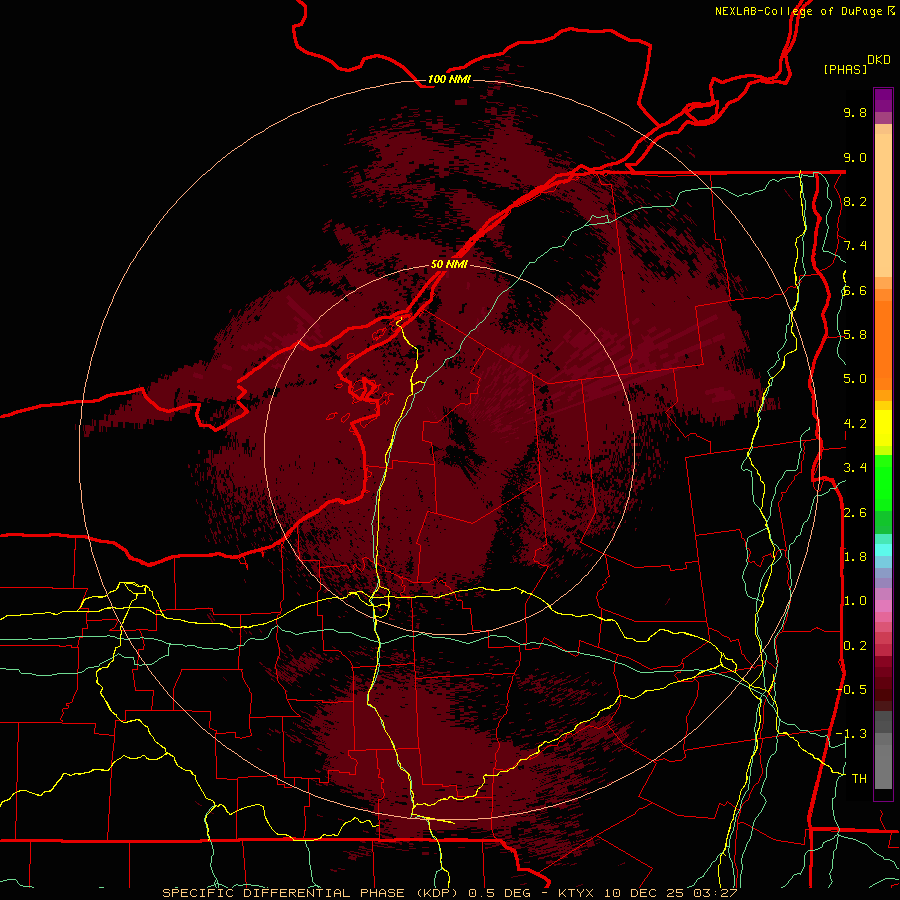900x900 pixels.
Task: Click the KTYX radar site identifier
Action: point(577,893)
